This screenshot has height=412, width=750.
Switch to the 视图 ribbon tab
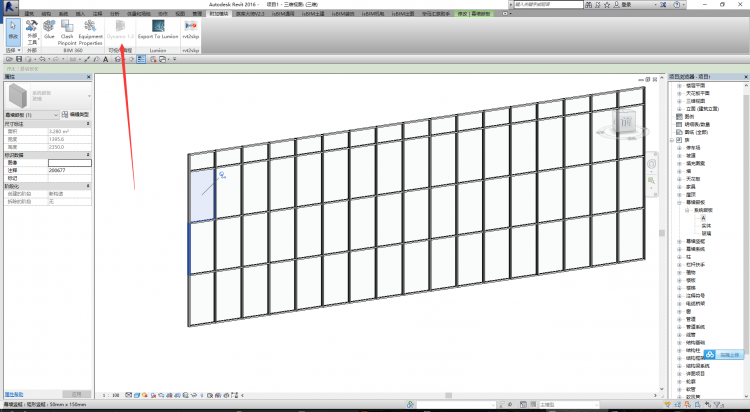click(180, 14)
